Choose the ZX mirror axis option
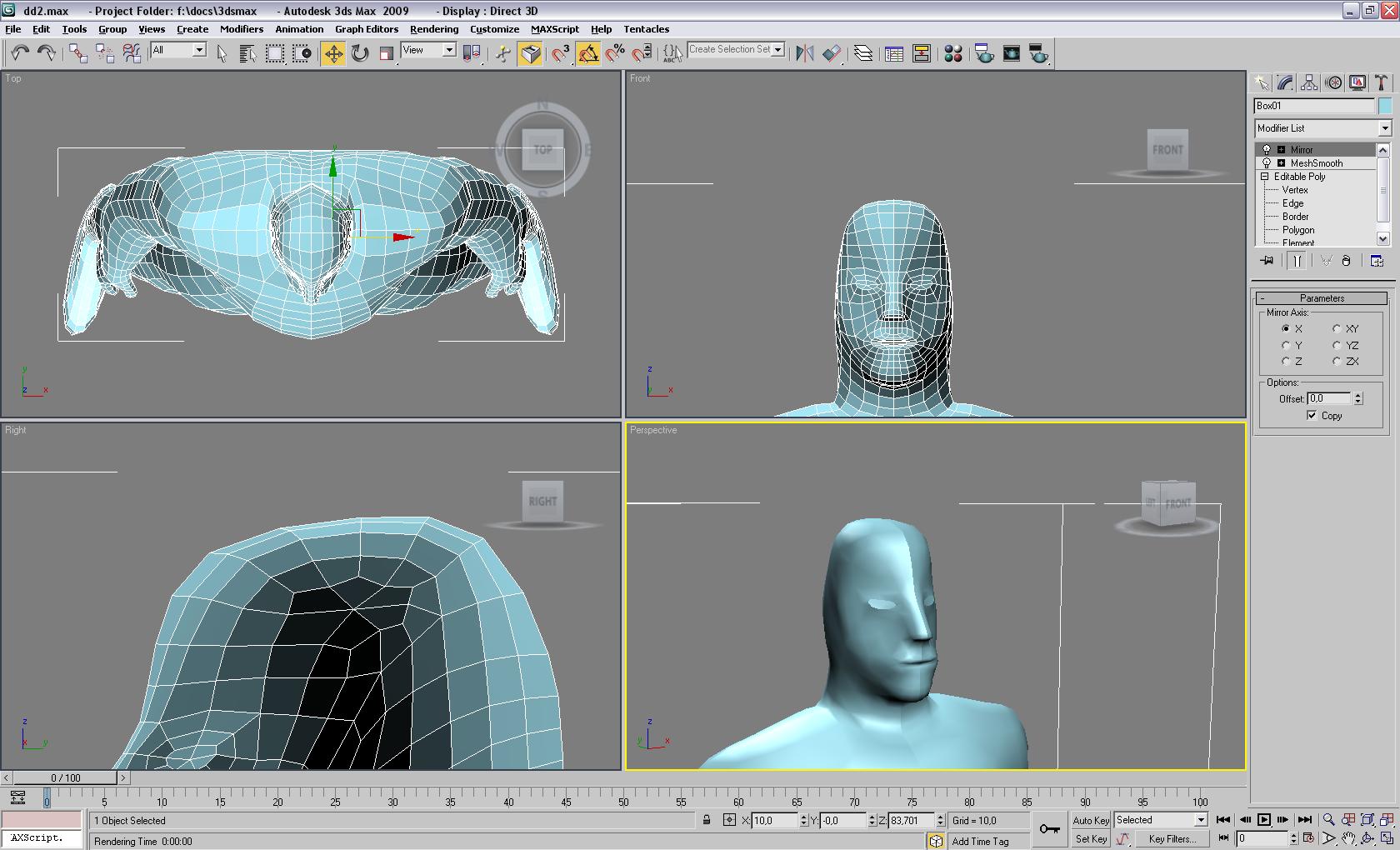 [1337, 362]
